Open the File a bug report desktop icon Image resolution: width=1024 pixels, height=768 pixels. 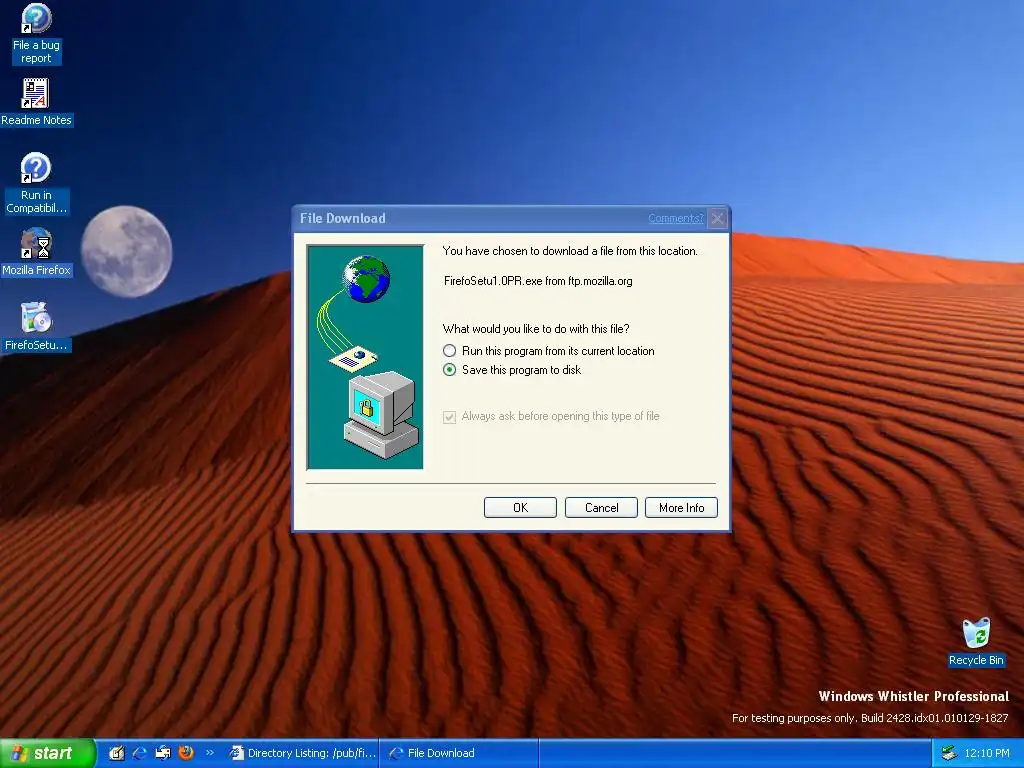click(x=36, y=34)
